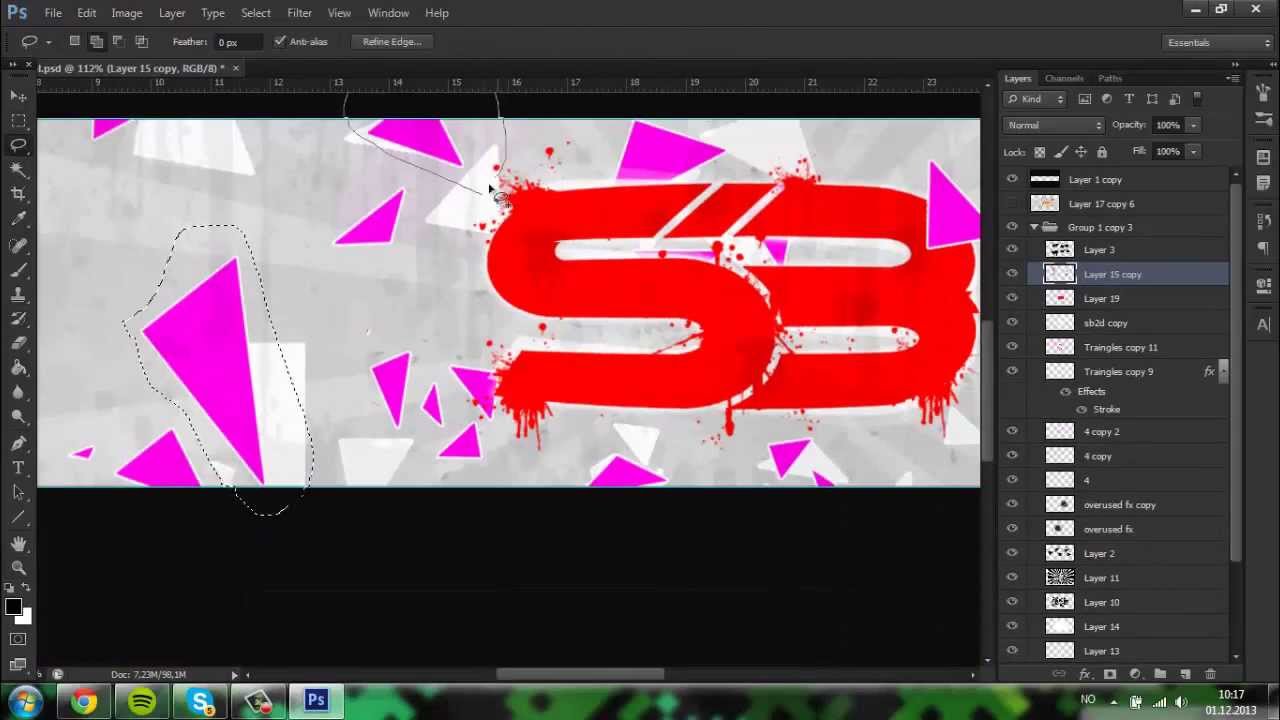This screenshot has width=1280, height=720.
Task: Select the Rectangular Marquee tool
Action: click(18, 120)
